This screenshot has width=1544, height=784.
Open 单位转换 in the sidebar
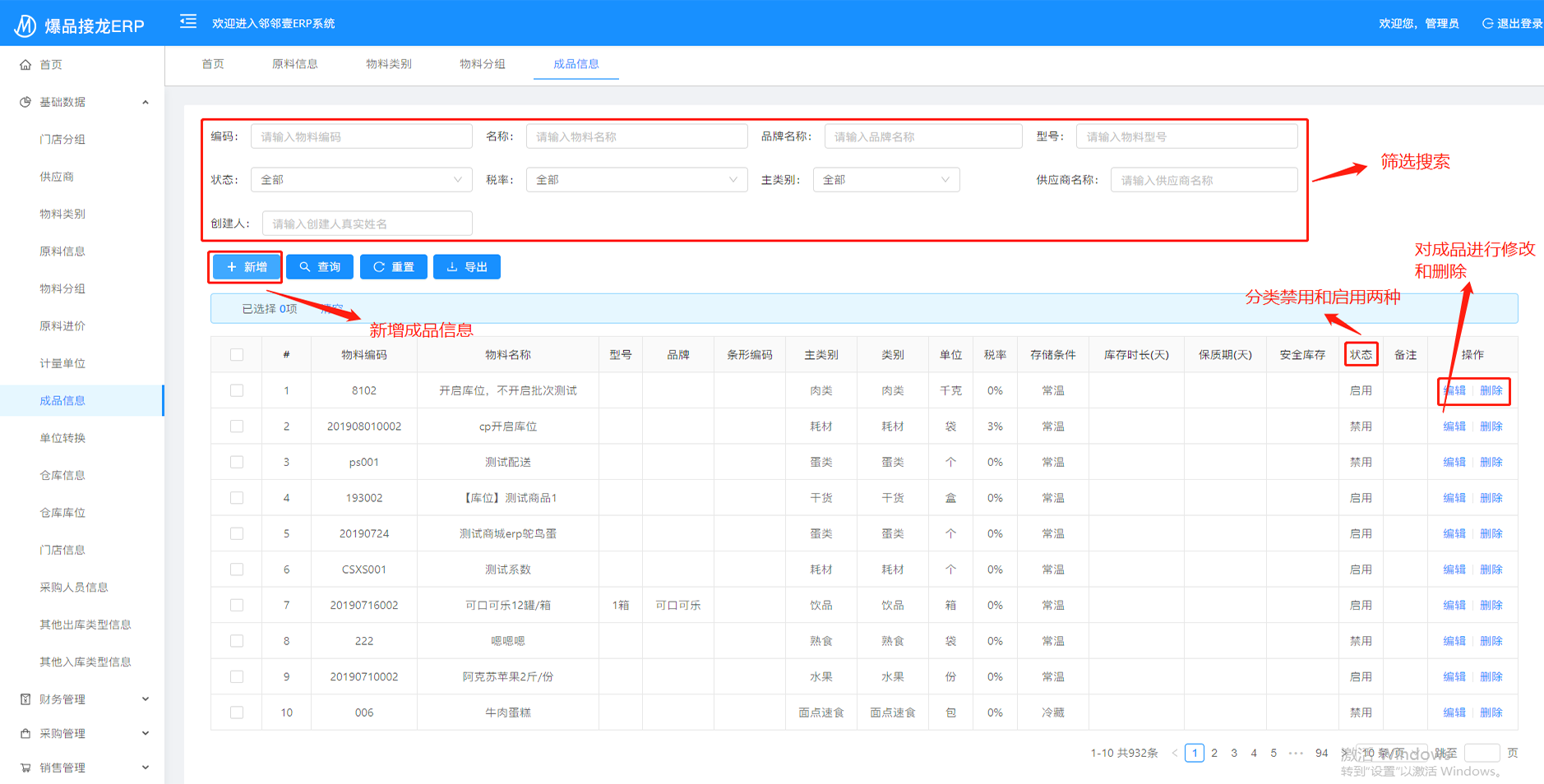(x=62, y=438)
